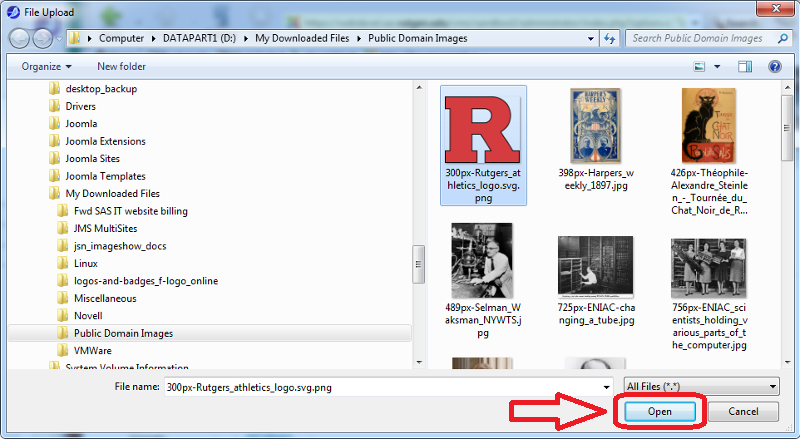The image size is (800, 439).
Task: Click the Refresh button next to address bar
Action: (x=610, y=38)
